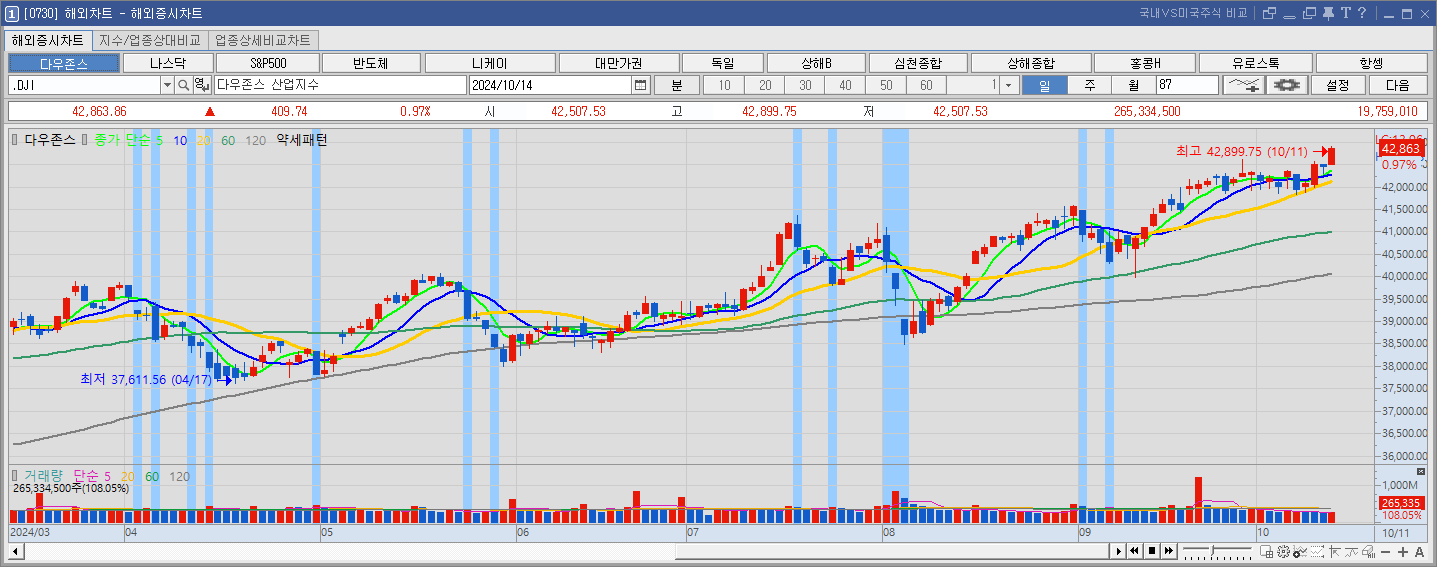Click the bottom toolbar gear settings icon
Screen dimensions: 1437x567
coord(1282,552)
